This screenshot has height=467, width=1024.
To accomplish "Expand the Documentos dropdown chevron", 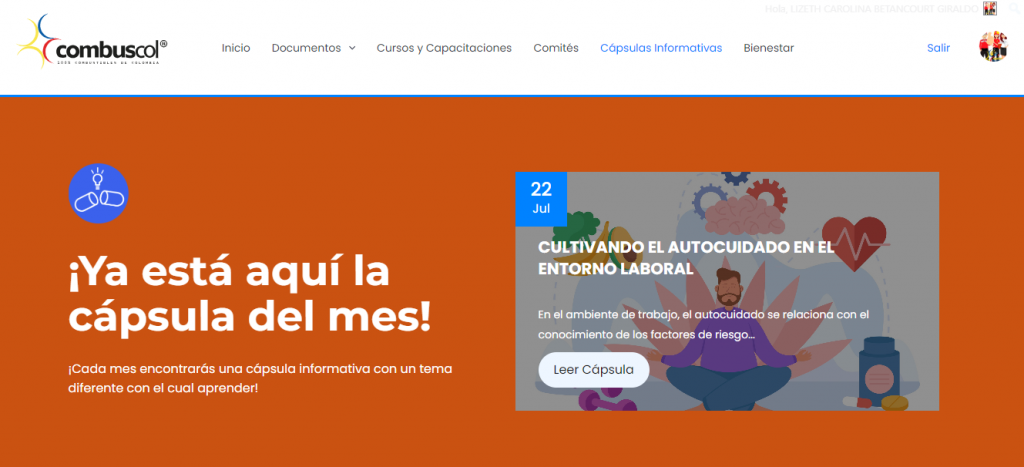I will 351,48.
